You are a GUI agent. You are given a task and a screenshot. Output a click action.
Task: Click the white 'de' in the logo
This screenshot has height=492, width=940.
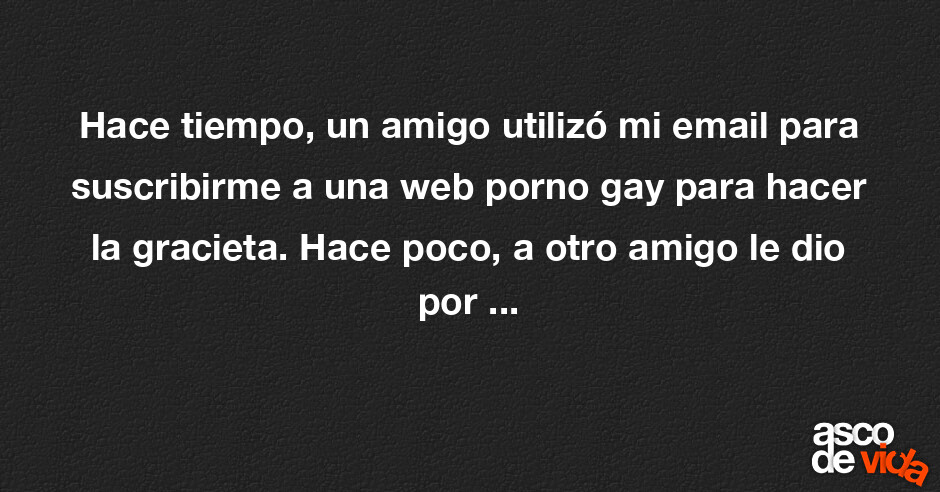[x=836, y=460]
